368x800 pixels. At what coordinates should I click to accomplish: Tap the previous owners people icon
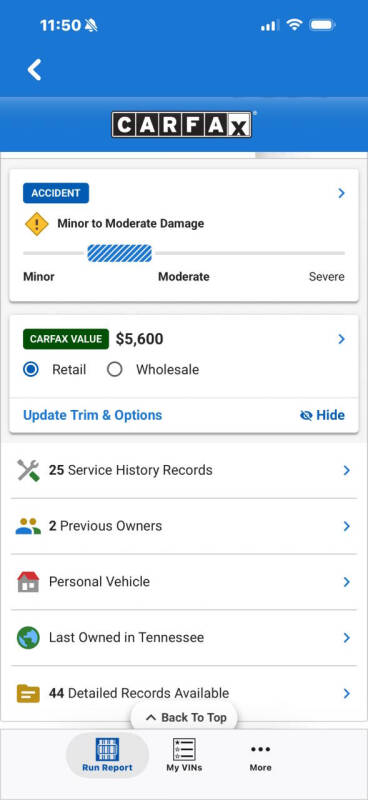tap(28, 526)
